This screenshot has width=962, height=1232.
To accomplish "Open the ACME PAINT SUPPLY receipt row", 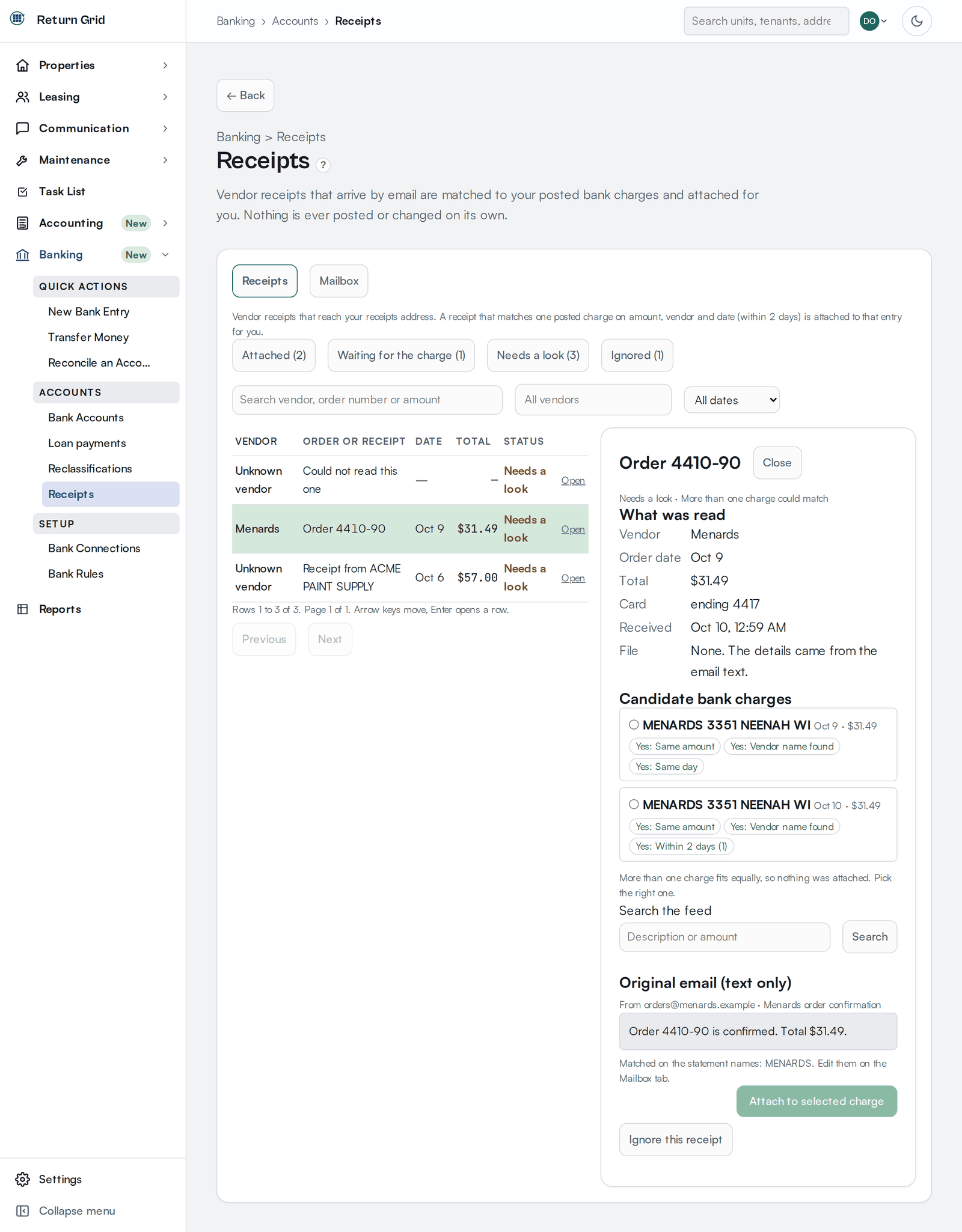I will (x=573, y=578).
